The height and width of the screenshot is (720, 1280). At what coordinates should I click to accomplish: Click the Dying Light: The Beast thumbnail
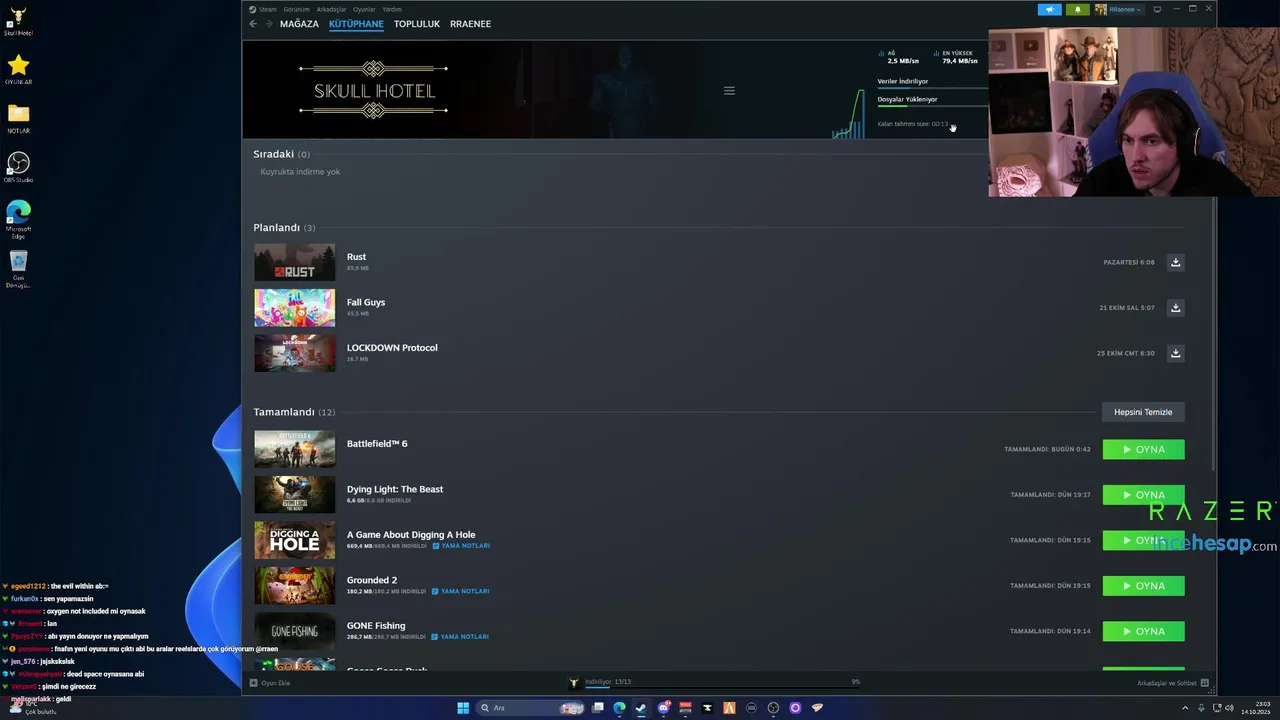tap(294, 494)
